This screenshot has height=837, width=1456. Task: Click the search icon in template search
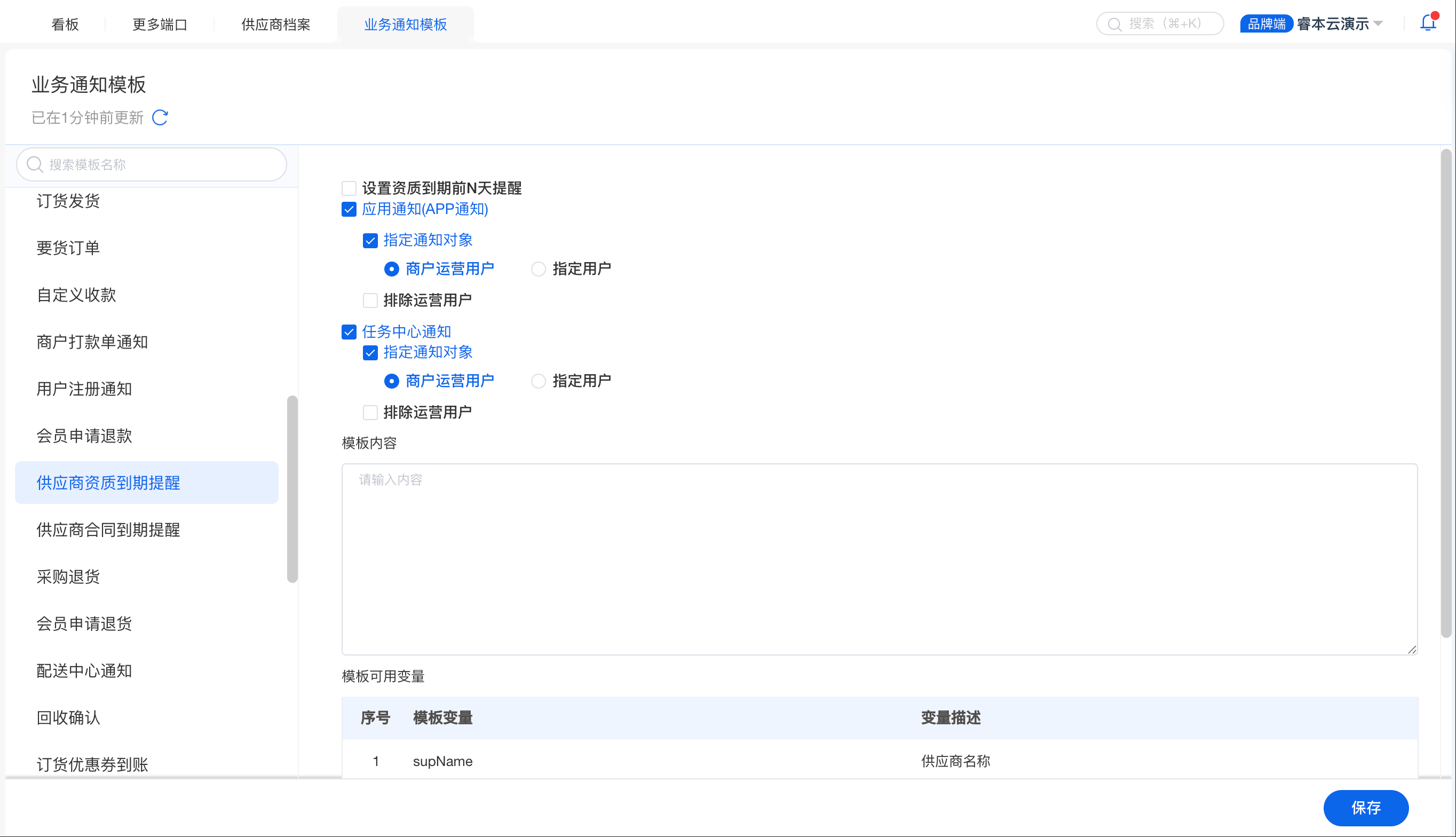click(x=35, y=164)
